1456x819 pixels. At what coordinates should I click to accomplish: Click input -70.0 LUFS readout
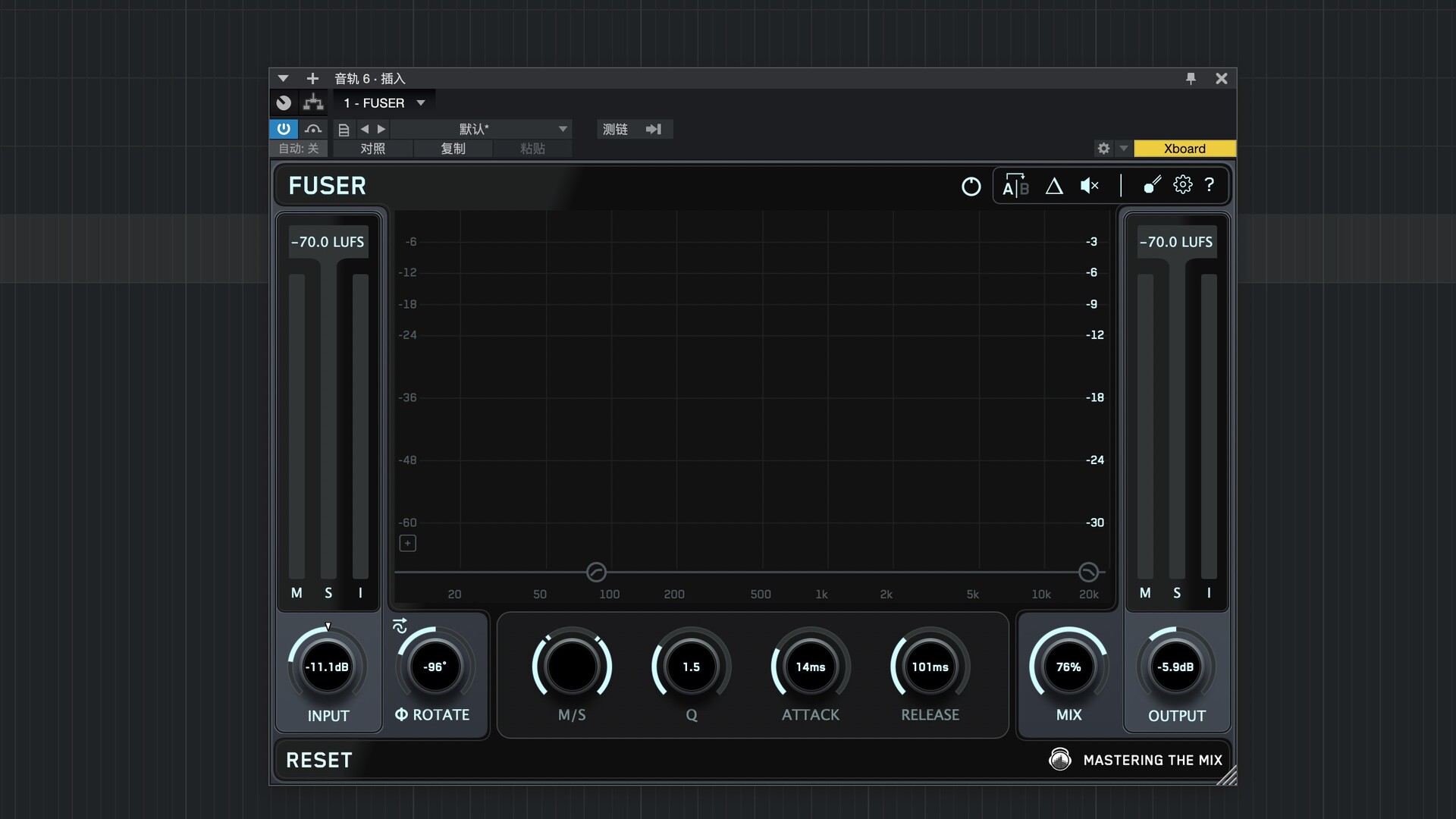(x=328, y=242)
